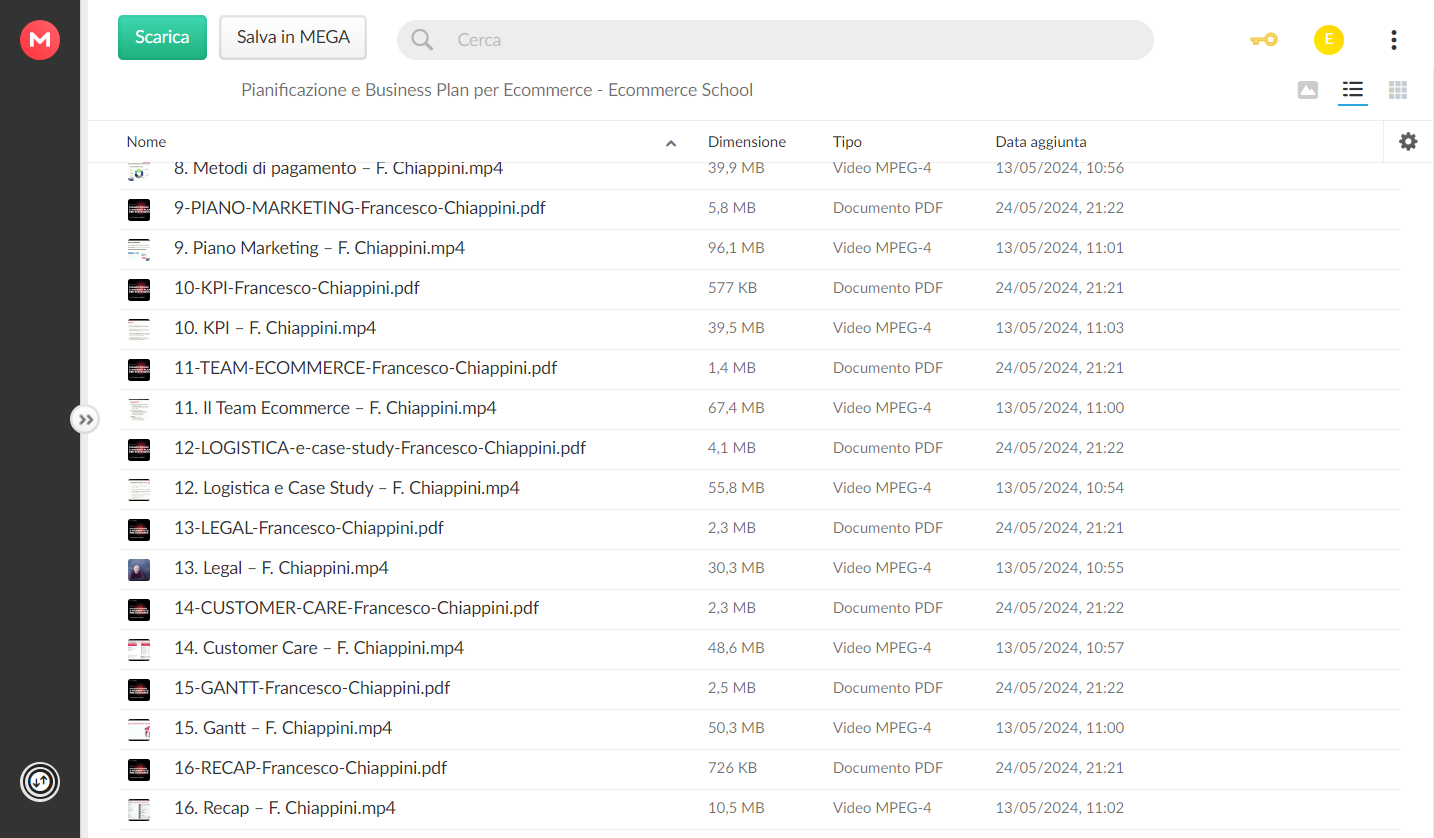Switch to media discovery image view
This screenshot has height=838, width=1434.
(1307, 90)
